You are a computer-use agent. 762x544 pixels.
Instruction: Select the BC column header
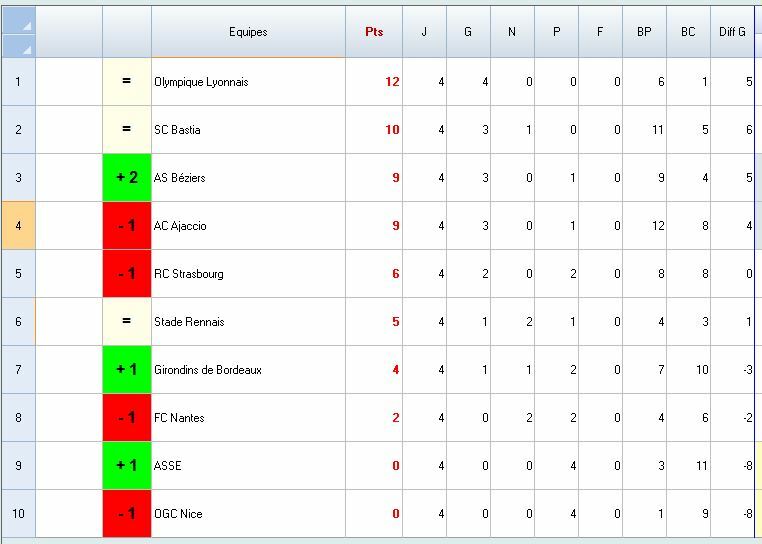(688, 32)
